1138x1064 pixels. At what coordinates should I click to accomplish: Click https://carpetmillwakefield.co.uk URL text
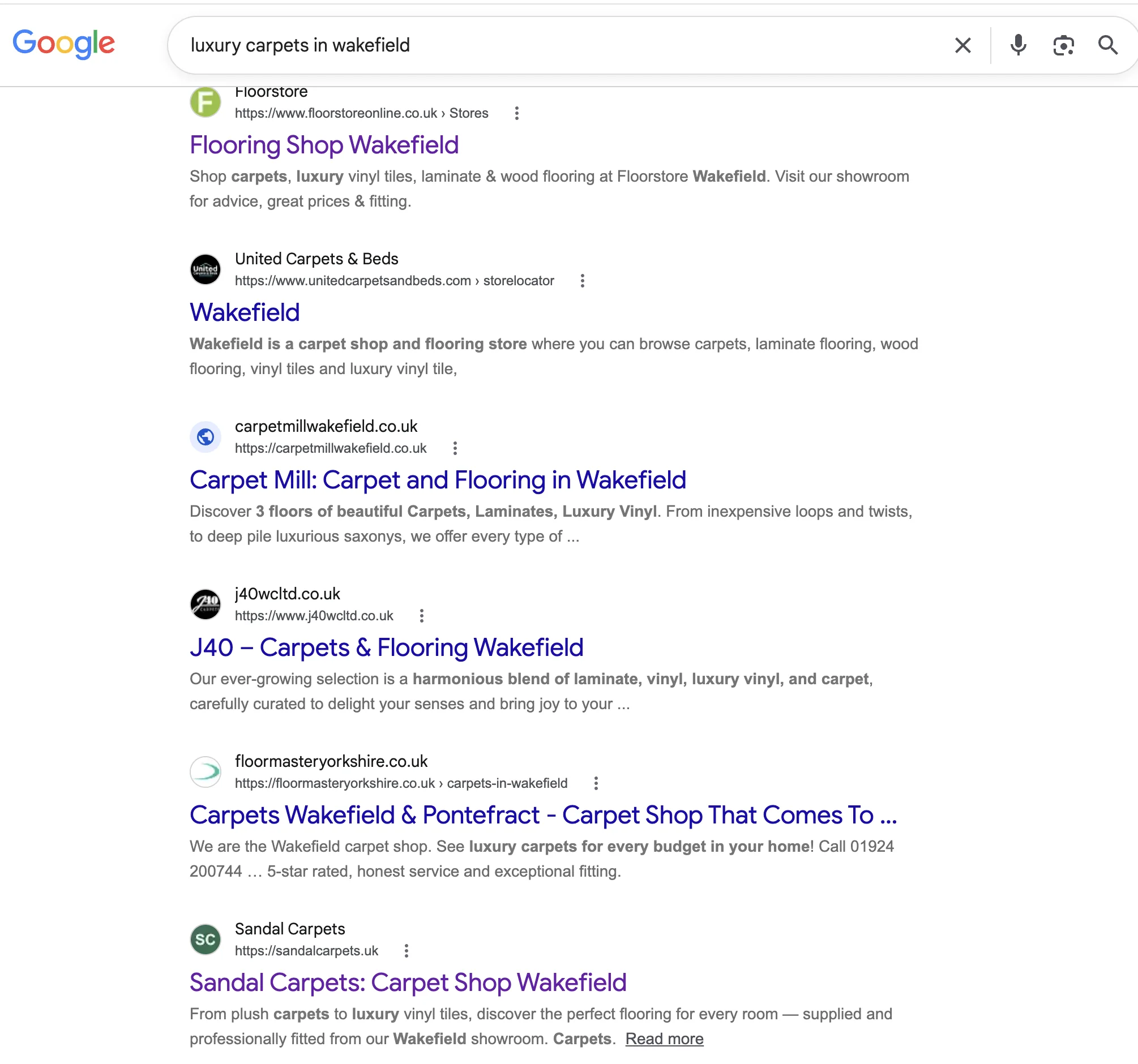coord(330,448)
